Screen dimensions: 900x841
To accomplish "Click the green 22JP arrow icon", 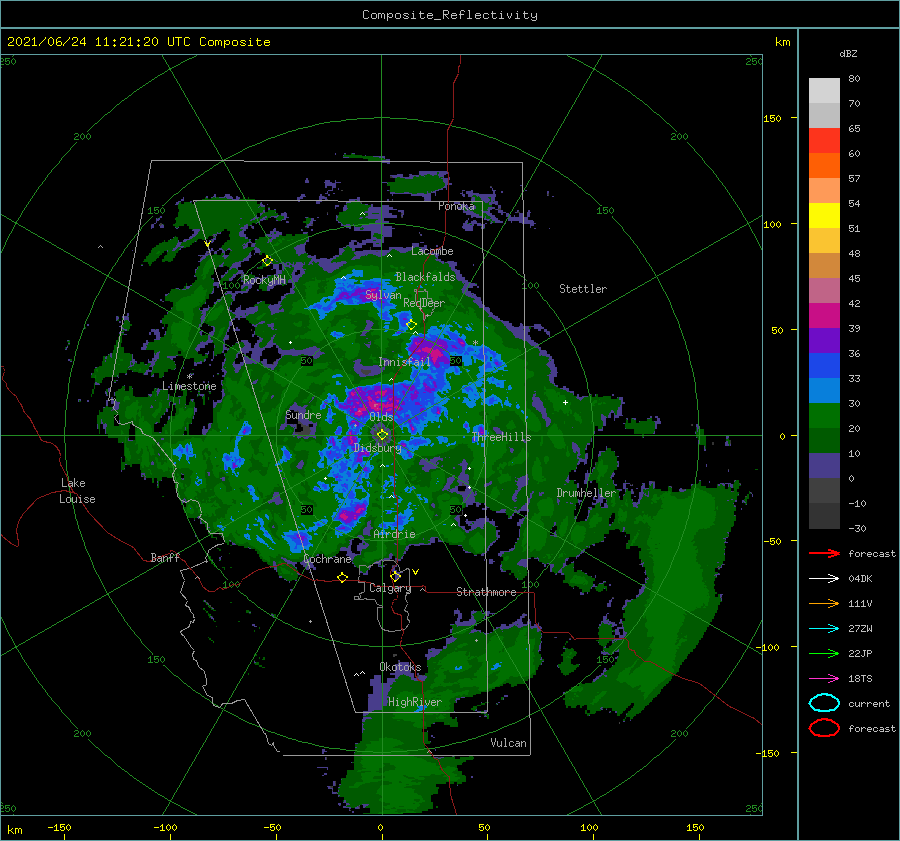I will (x=824, y=653).
